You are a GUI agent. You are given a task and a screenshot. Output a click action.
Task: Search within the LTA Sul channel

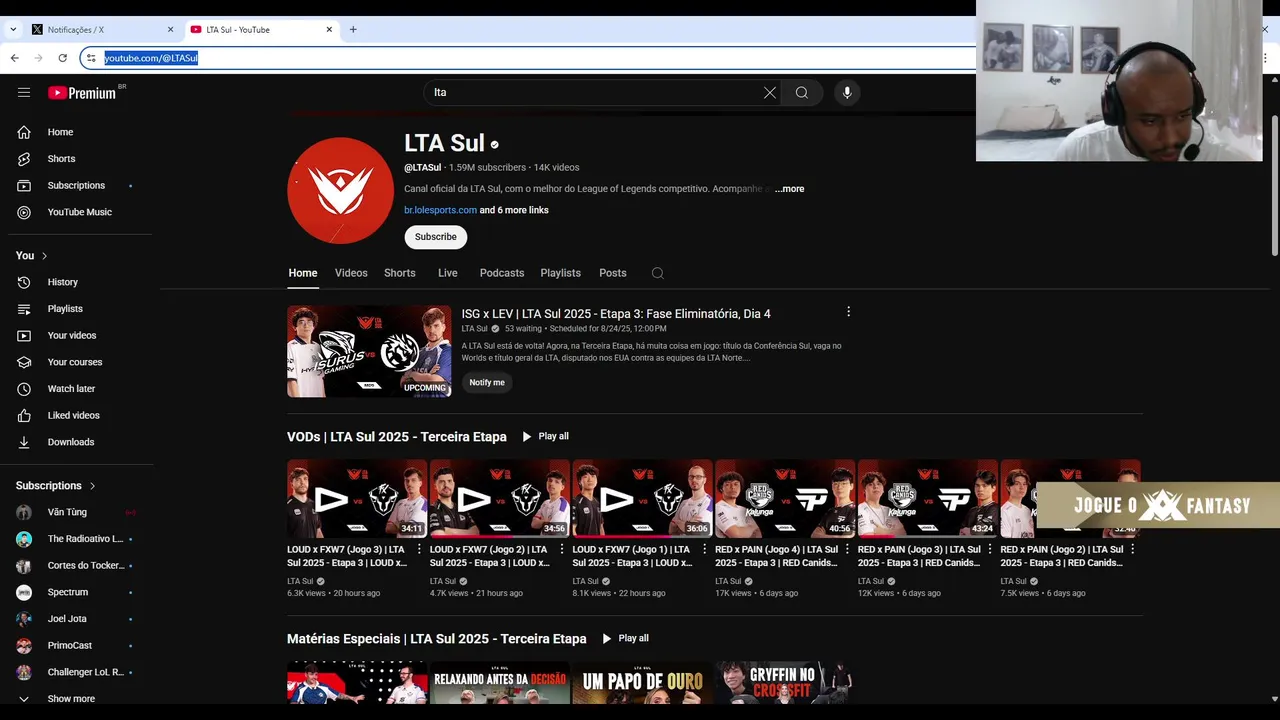(657, 273)
